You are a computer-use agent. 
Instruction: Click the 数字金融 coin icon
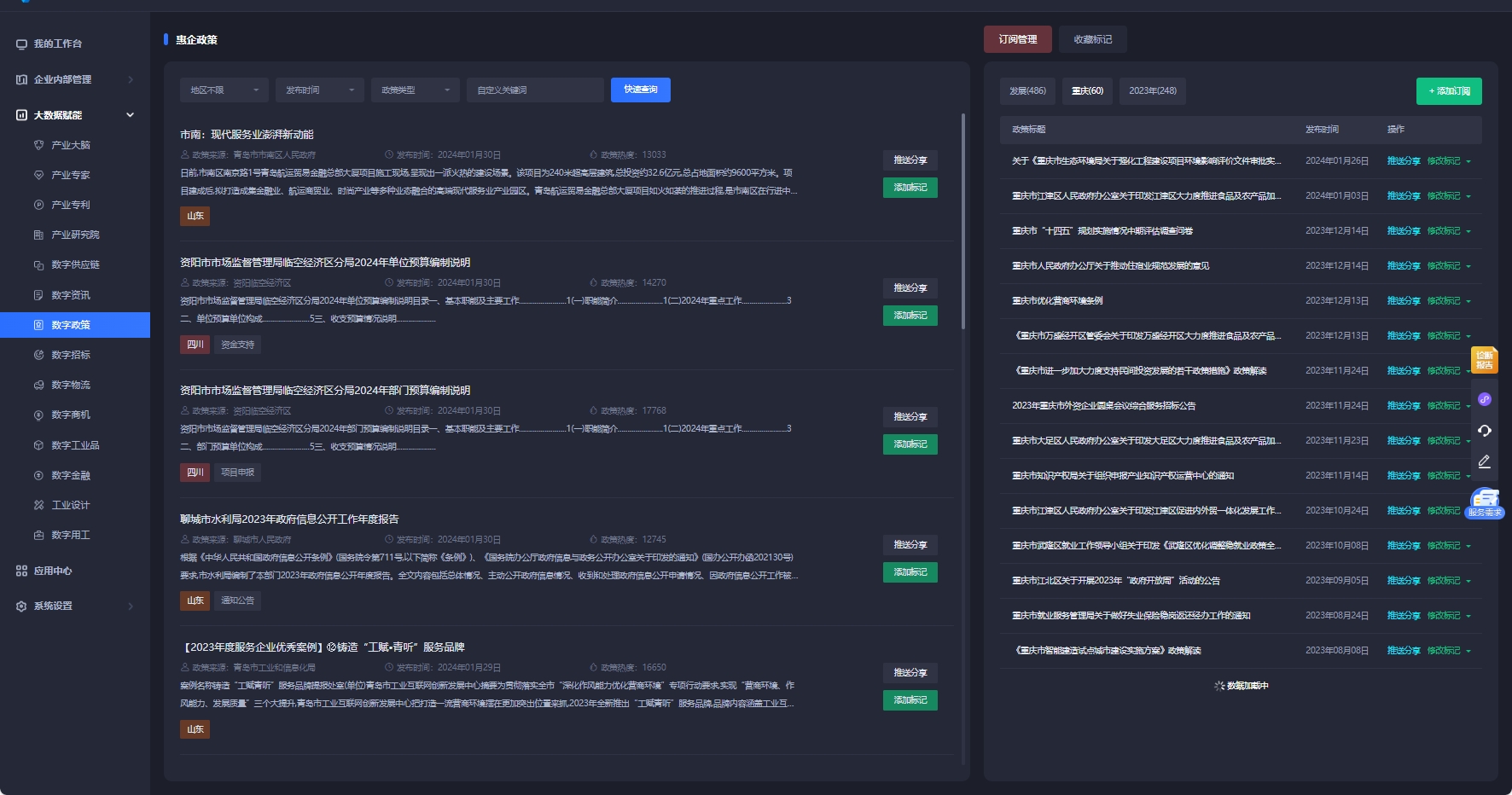tap(38, 475)
